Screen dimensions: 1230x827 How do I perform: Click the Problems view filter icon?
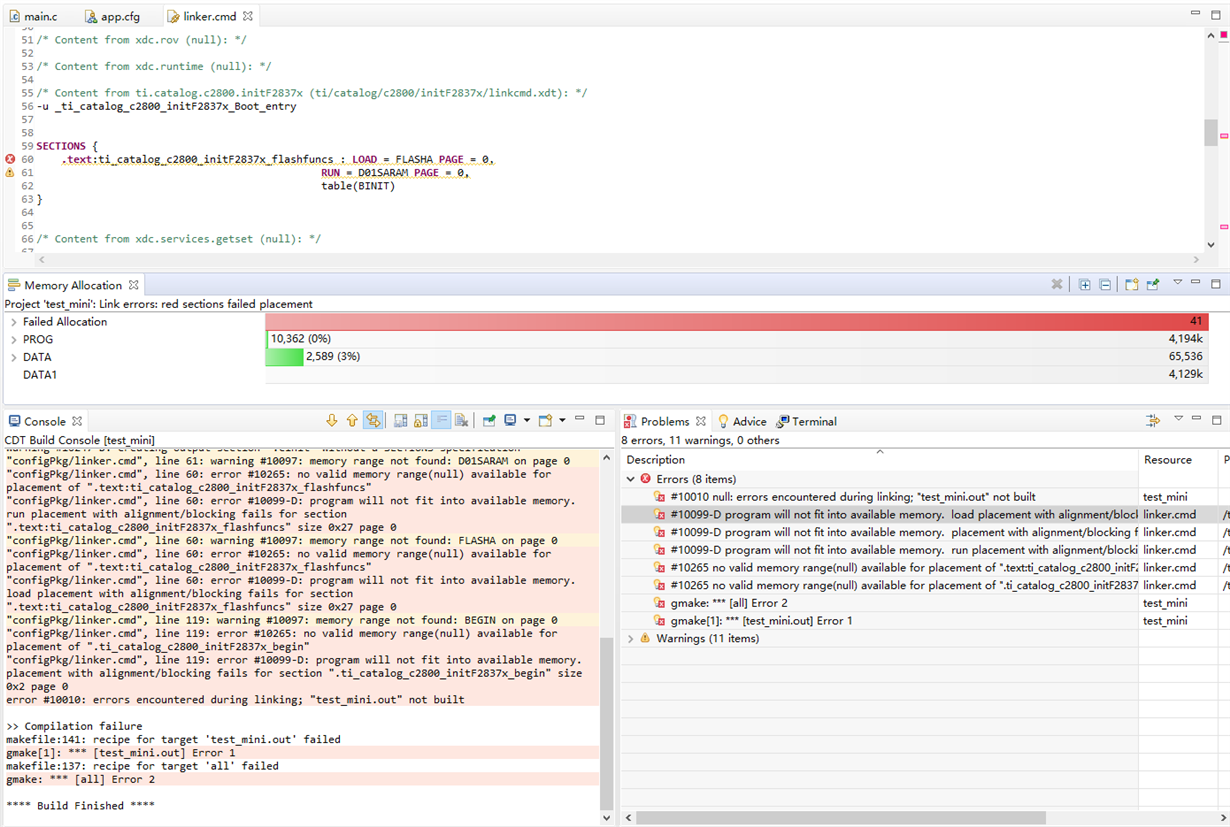tap(1153, 421)
